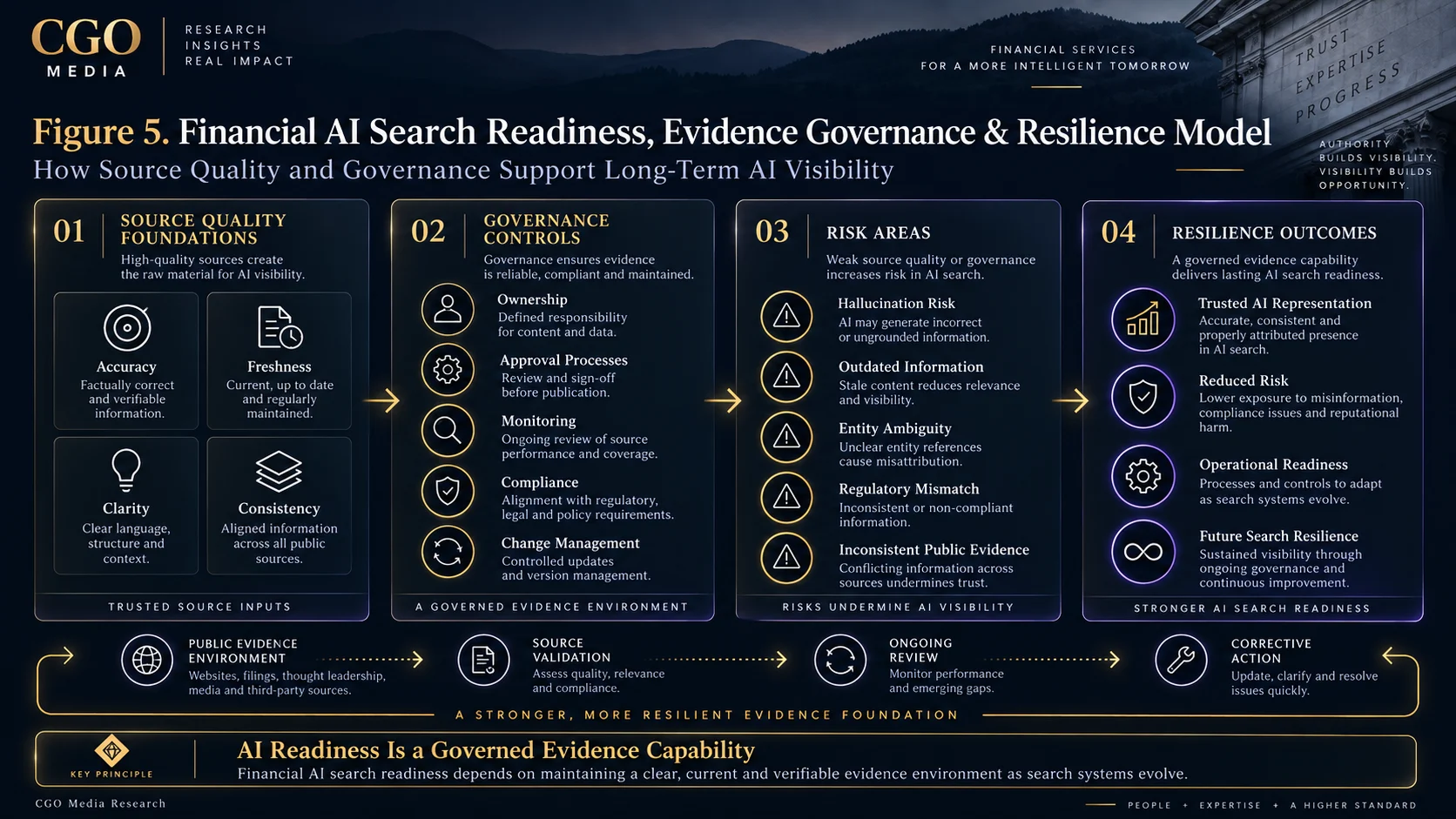The height and width of the screenshot is (819, 1456).
Task: Select the Clarity lightbulb icon
Action: 126,470
